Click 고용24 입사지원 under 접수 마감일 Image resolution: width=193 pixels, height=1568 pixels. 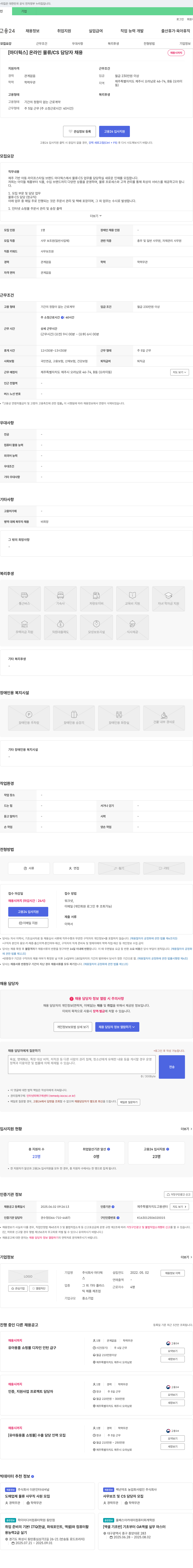[x=28, y=912]
